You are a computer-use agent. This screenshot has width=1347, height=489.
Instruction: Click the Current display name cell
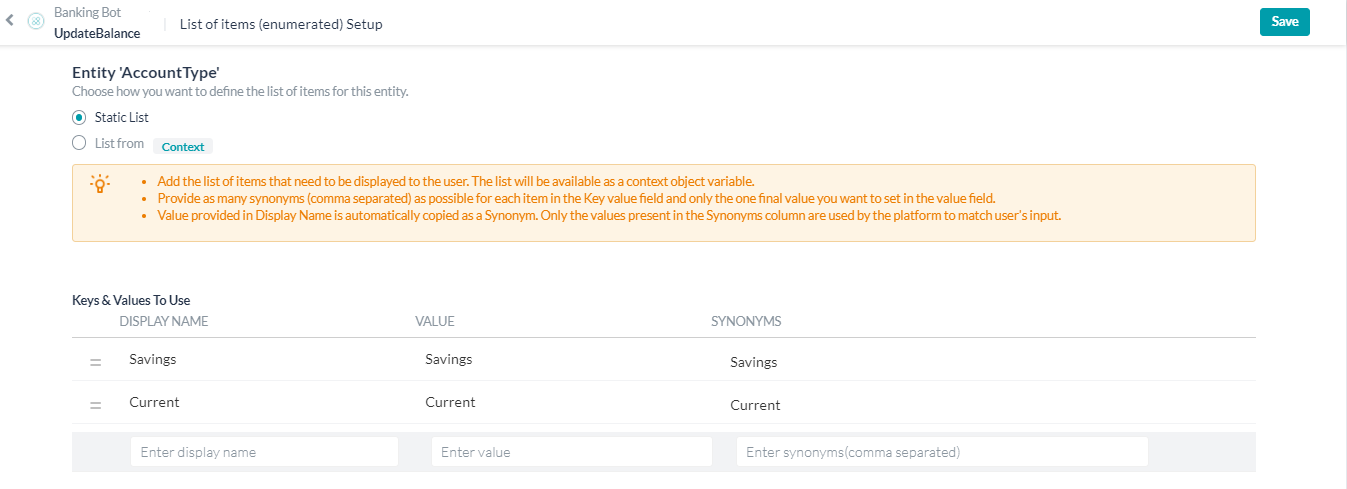(154, 402)
